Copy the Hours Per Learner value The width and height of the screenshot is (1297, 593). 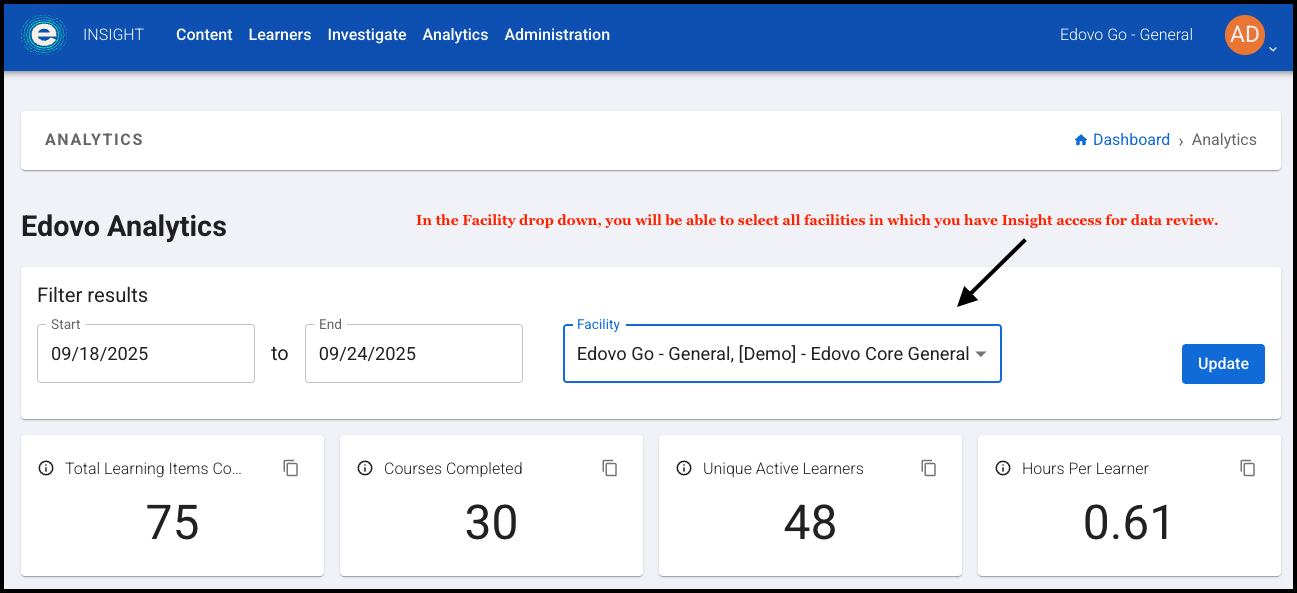[1248, 468]
